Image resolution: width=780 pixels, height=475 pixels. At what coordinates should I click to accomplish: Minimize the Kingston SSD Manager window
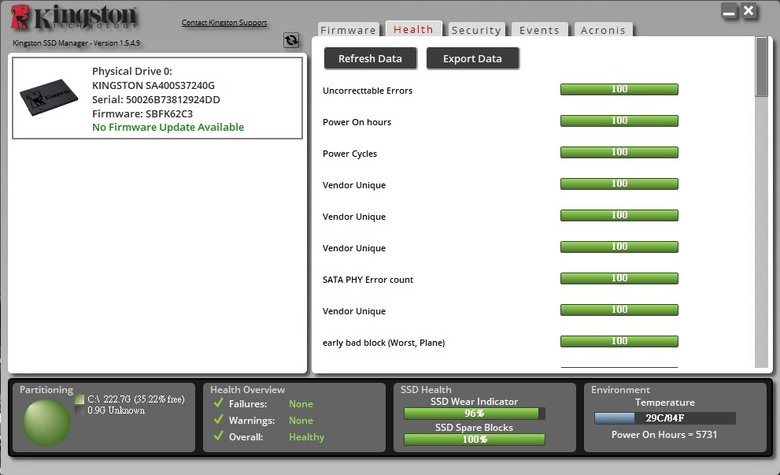tap(729, 11)
